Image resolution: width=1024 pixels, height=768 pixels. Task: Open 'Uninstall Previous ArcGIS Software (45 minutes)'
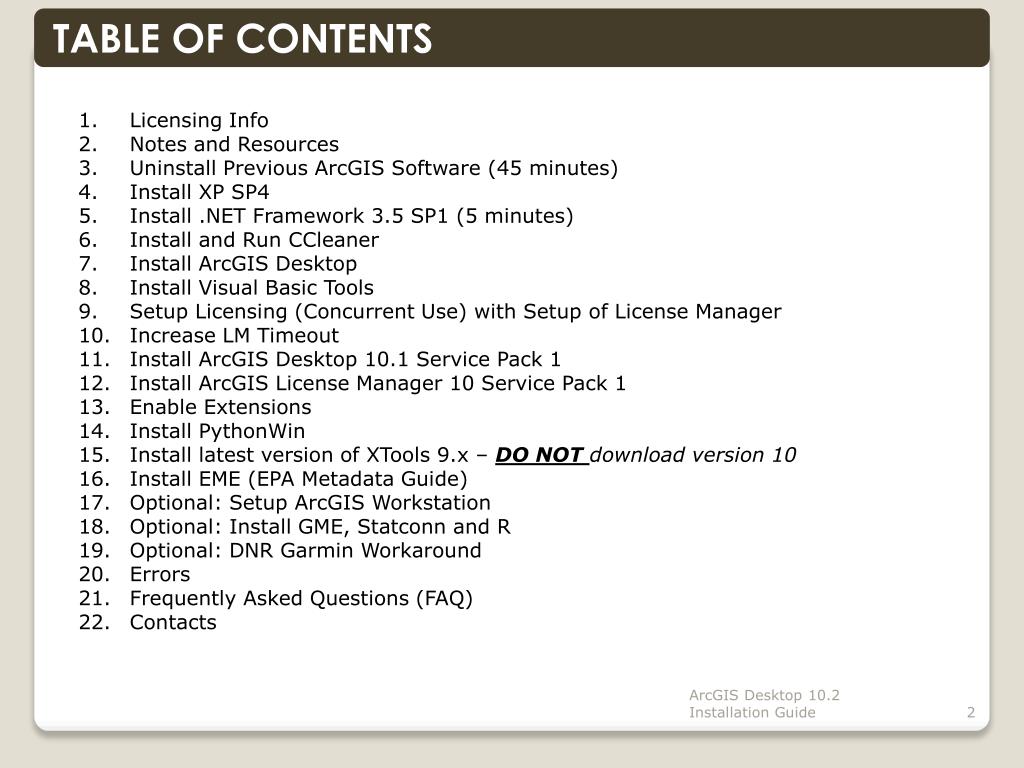coord(374,168)
